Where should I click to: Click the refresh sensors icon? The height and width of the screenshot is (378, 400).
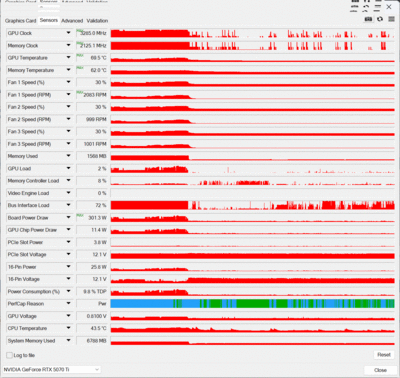tap(380, 19)
